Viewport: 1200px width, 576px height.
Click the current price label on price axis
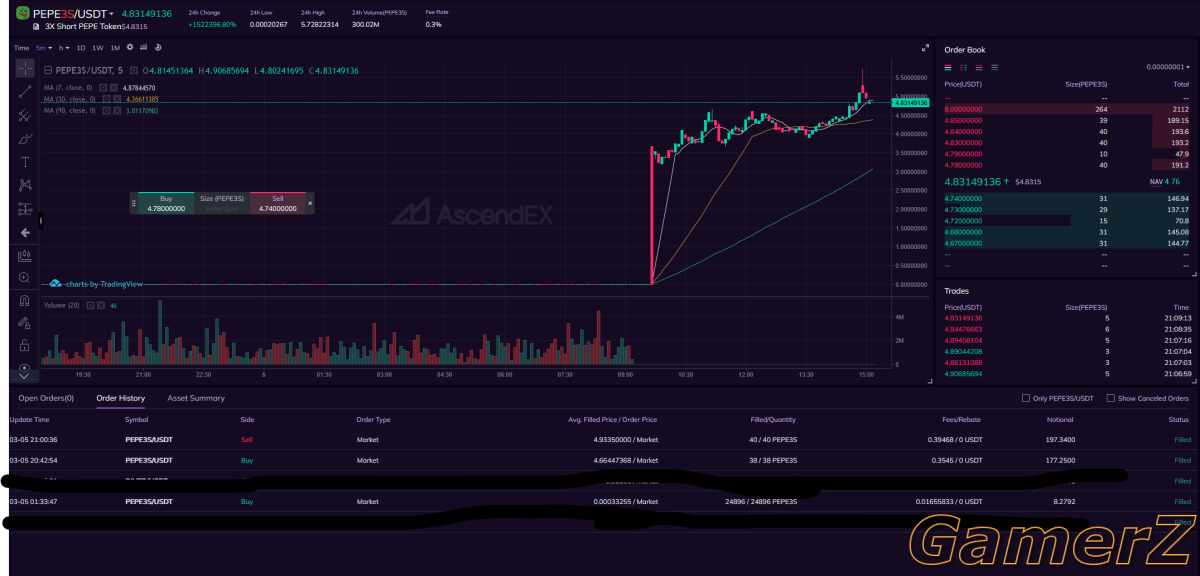(909, 102)
